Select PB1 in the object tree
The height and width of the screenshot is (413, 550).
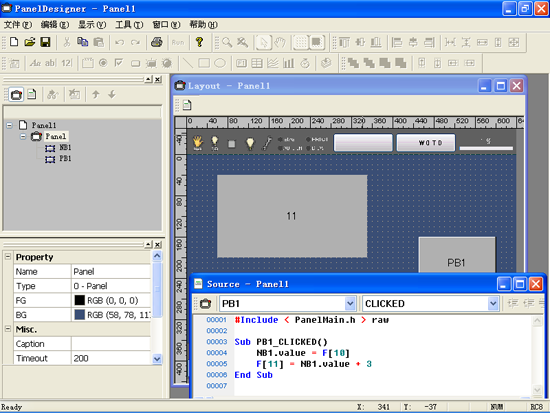point(65,159)
